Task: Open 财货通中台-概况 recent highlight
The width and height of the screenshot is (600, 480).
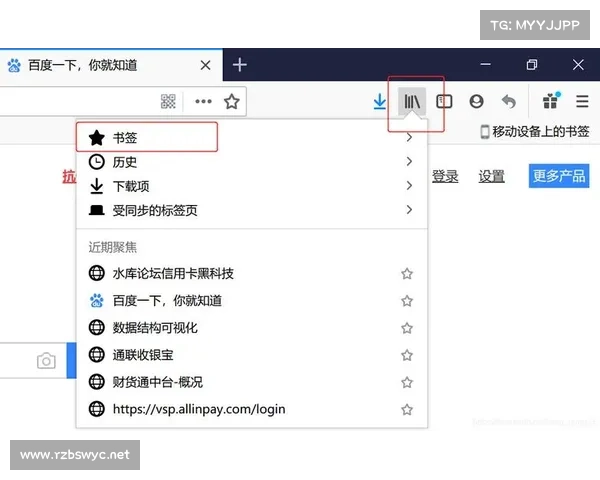Action: (252, 382)
